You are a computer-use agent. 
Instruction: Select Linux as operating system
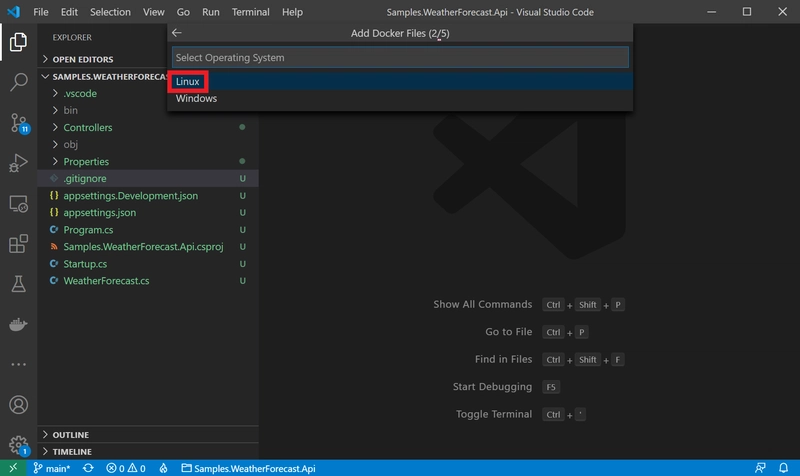pyautogui.click(x=400, y=82)
